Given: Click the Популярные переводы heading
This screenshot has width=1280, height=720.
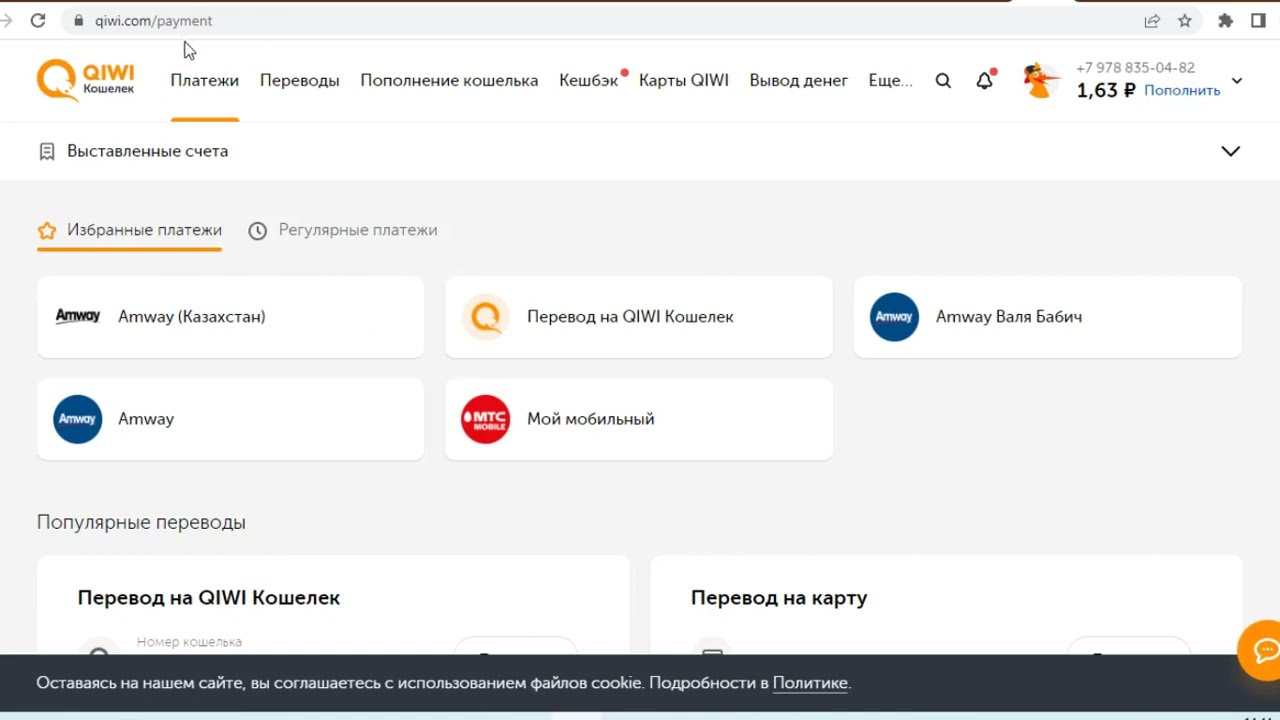Looking at the screenshot, I should click(x=141, y=522).
